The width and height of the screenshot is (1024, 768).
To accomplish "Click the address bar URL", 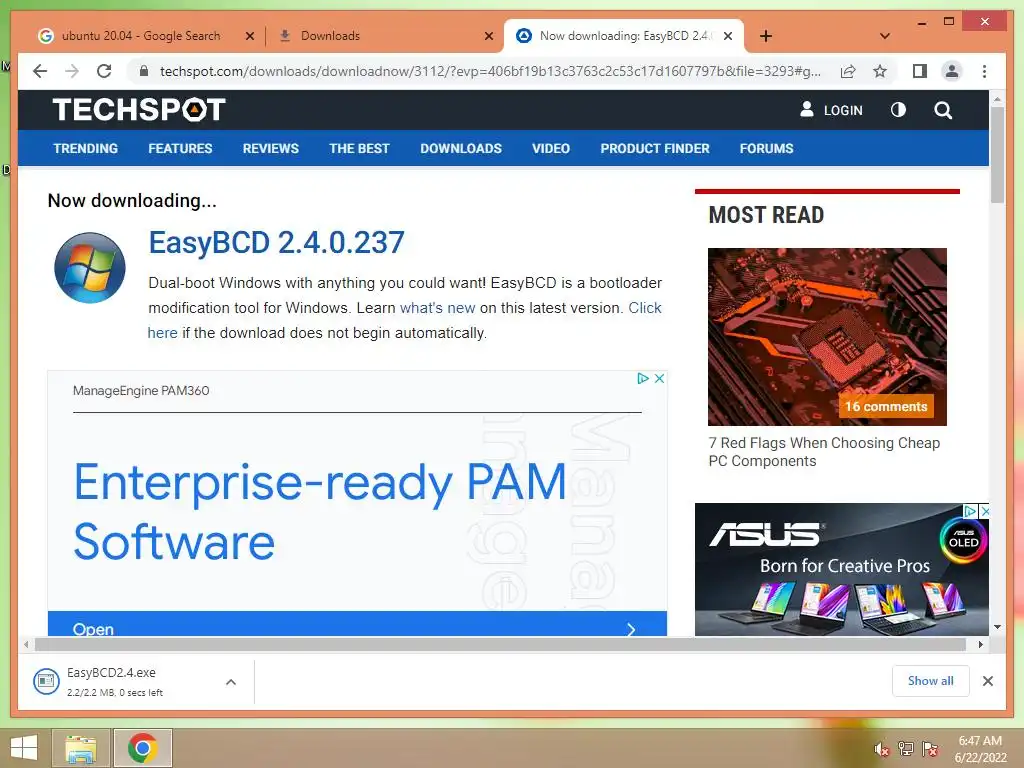I will click(x=490, y=71).
